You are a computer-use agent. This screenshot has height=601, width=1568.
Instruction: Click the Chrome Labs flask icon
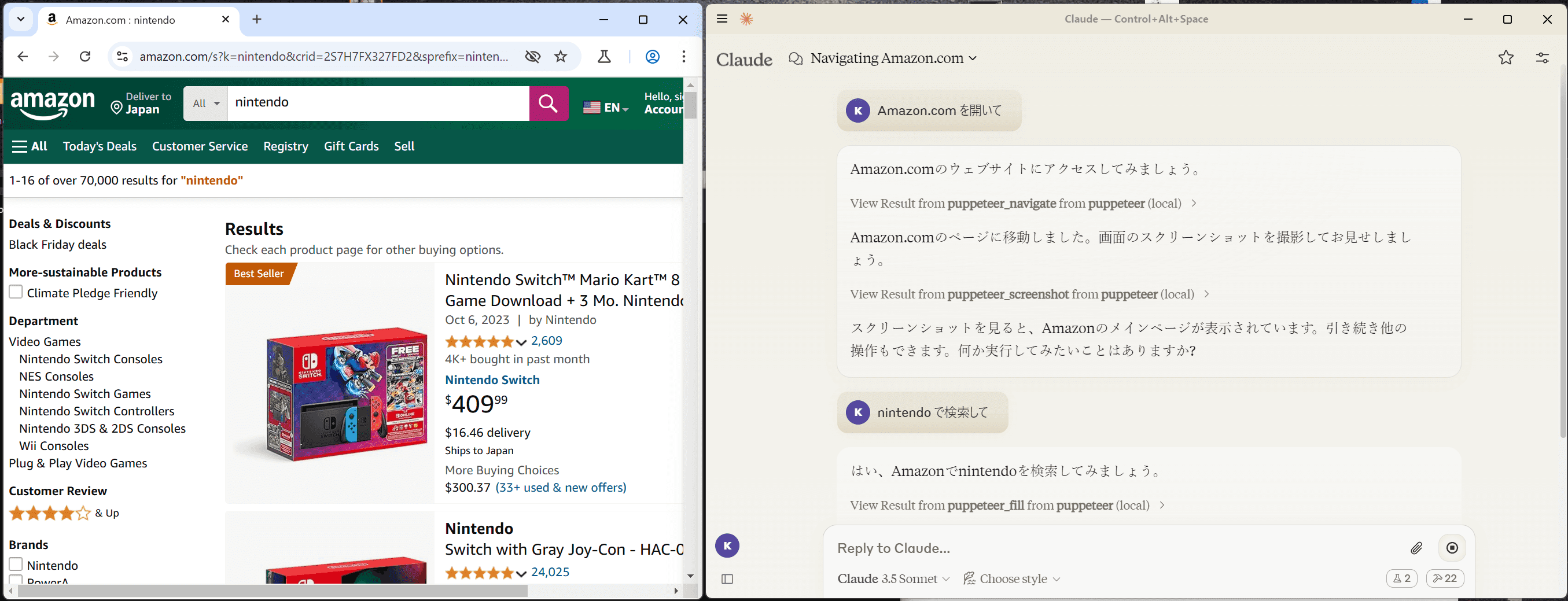[604, 57]
